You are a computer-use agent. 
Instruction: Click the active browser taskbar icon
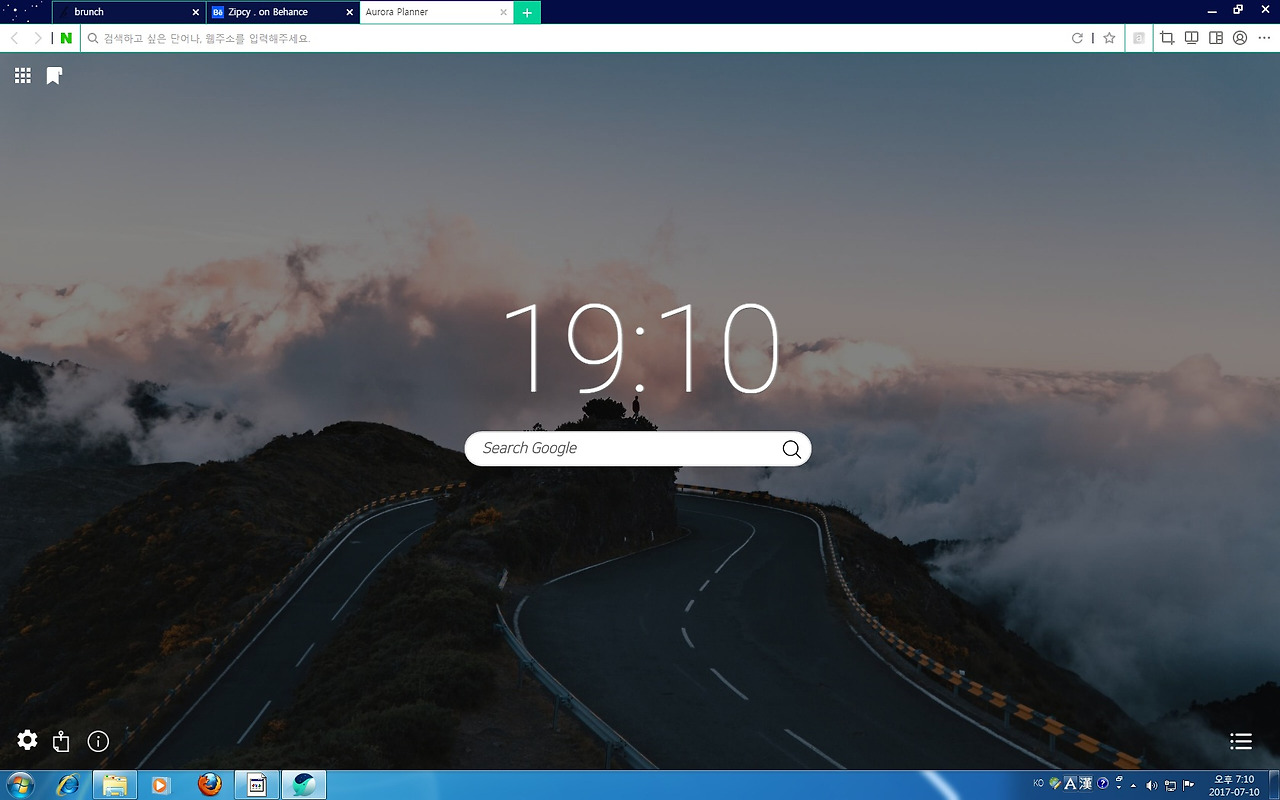304,785
